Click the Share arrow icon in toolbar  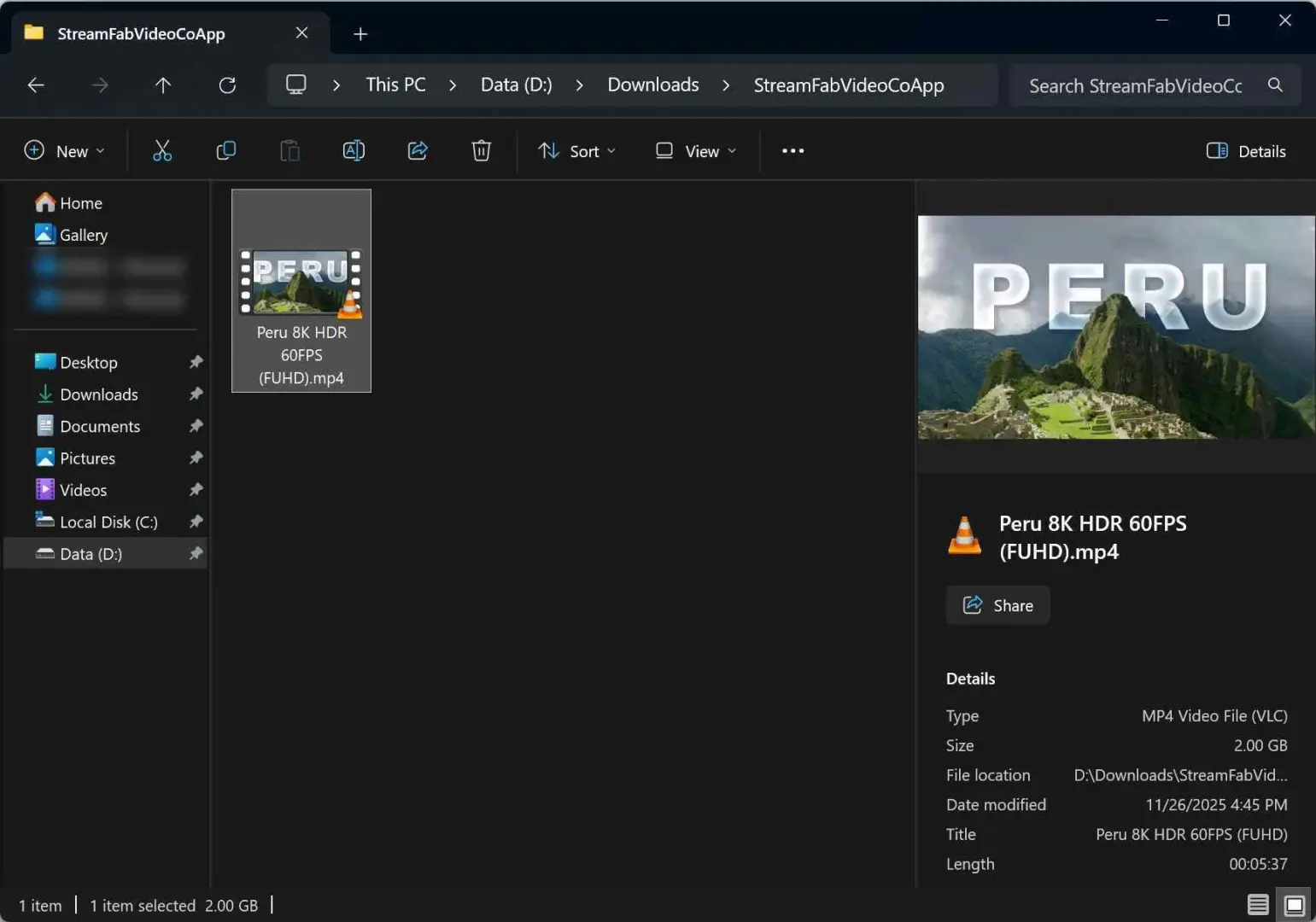[x=418, y=151]
